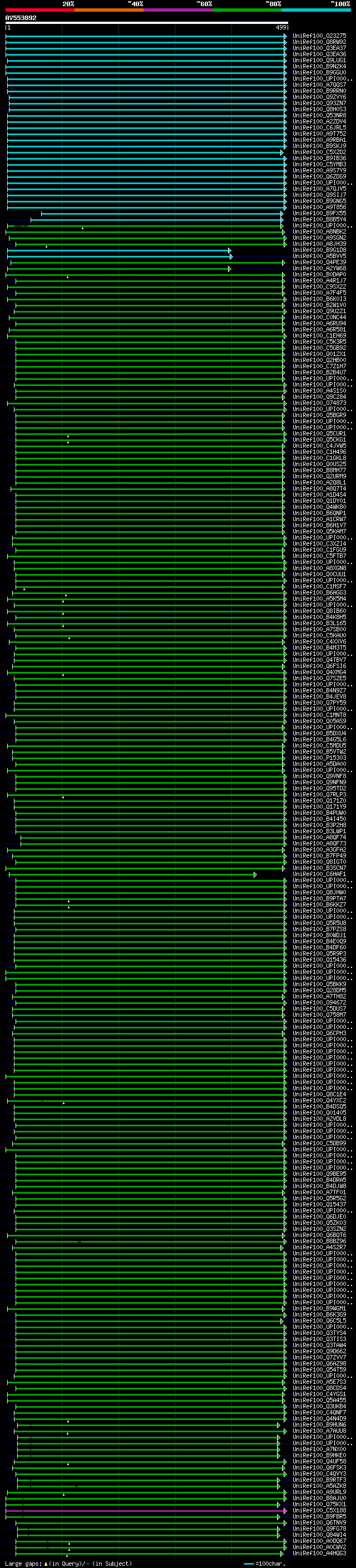This screenshot has width=356, height=1568.
Task: Choose hit UniRef100_Q53NR8
Action: (x=319, y=115)
